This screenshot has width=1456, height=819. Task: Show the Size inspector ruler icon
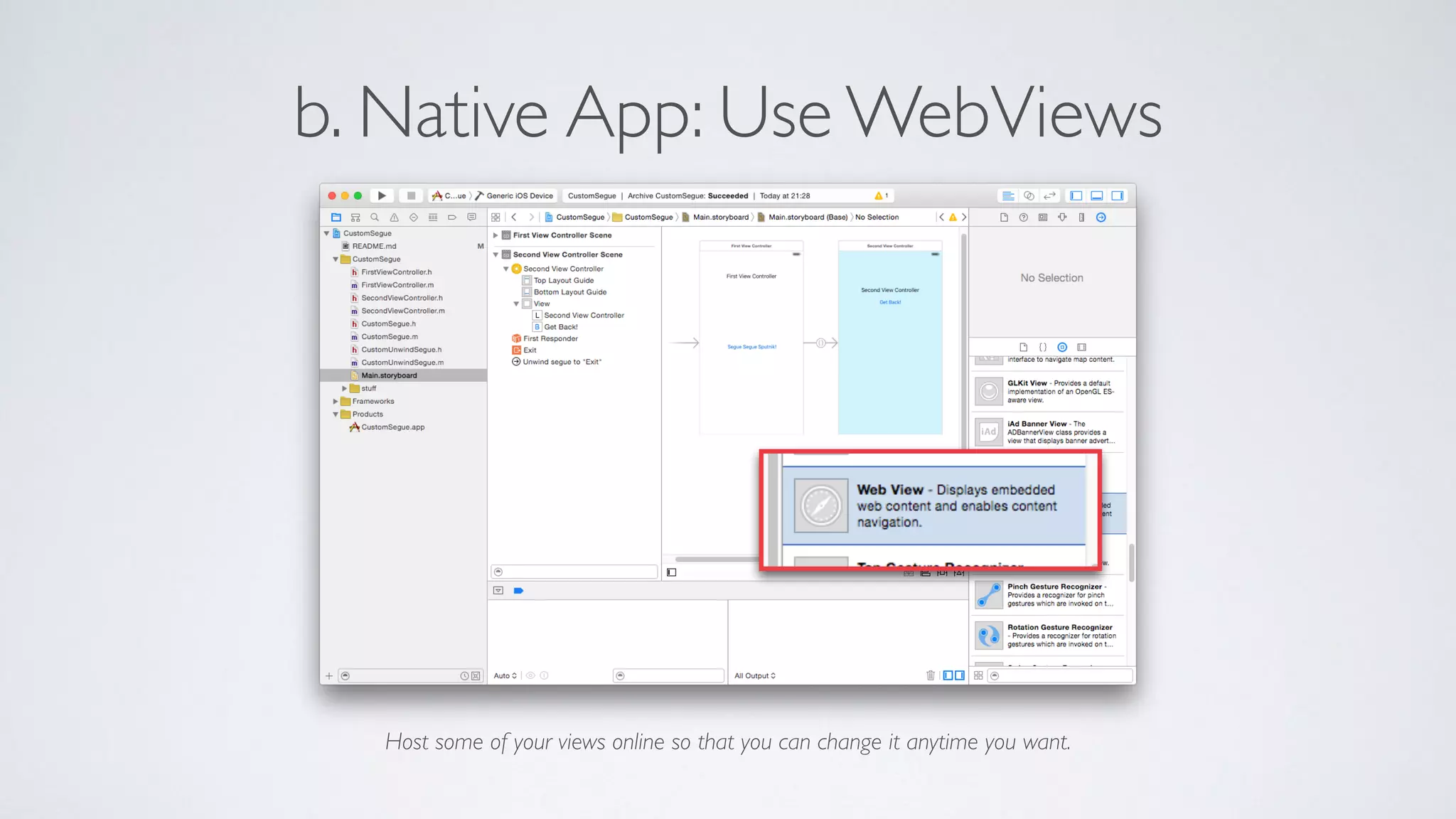tap(1081, 218)
